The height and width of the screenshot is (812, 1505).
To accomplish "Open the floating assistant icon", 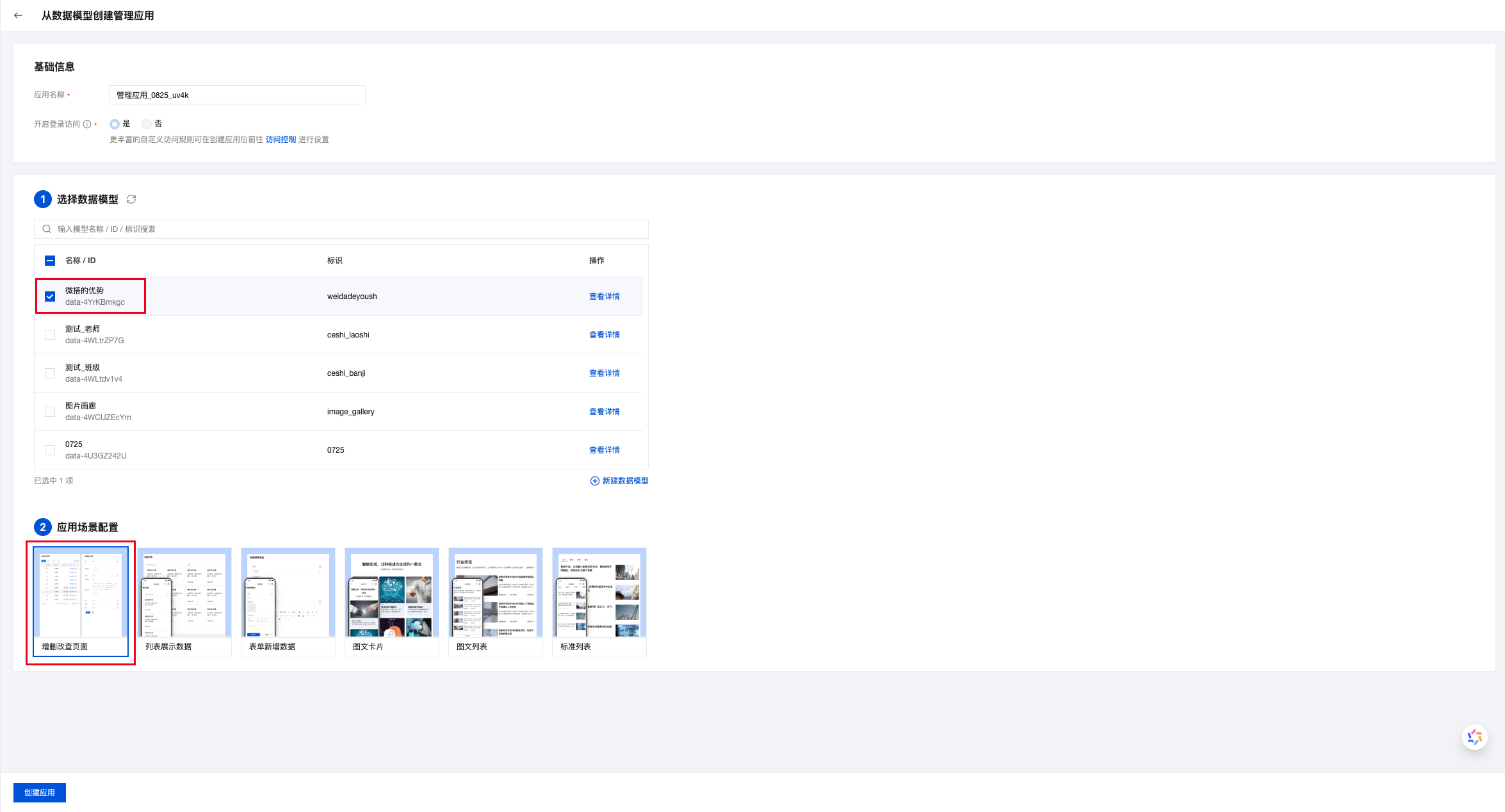I will 1474,737.
